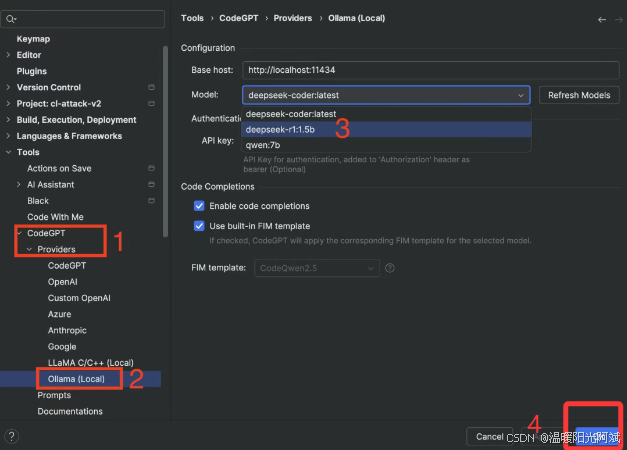Open the FIM template CodeQwen2.5 dropdown
The image size is (627, 450).
click(317, 268)
